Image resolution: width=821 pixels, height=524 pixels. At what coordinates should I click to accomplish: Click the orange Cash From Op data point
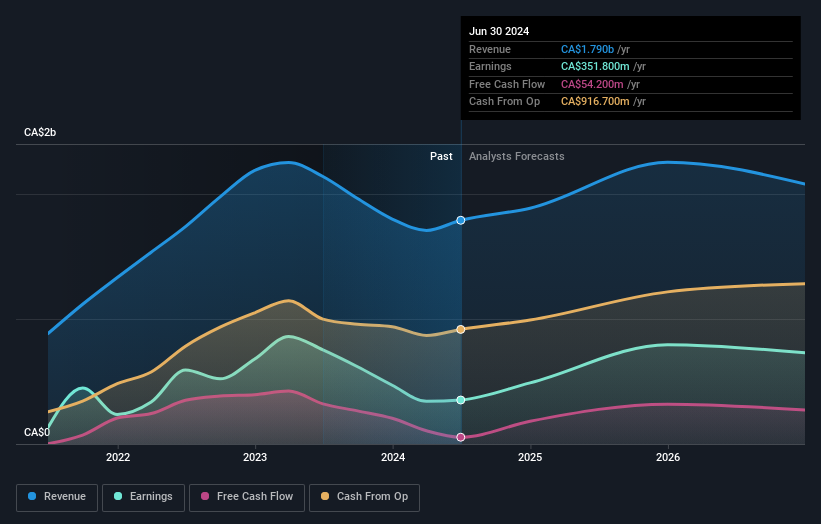pos(461,329)
